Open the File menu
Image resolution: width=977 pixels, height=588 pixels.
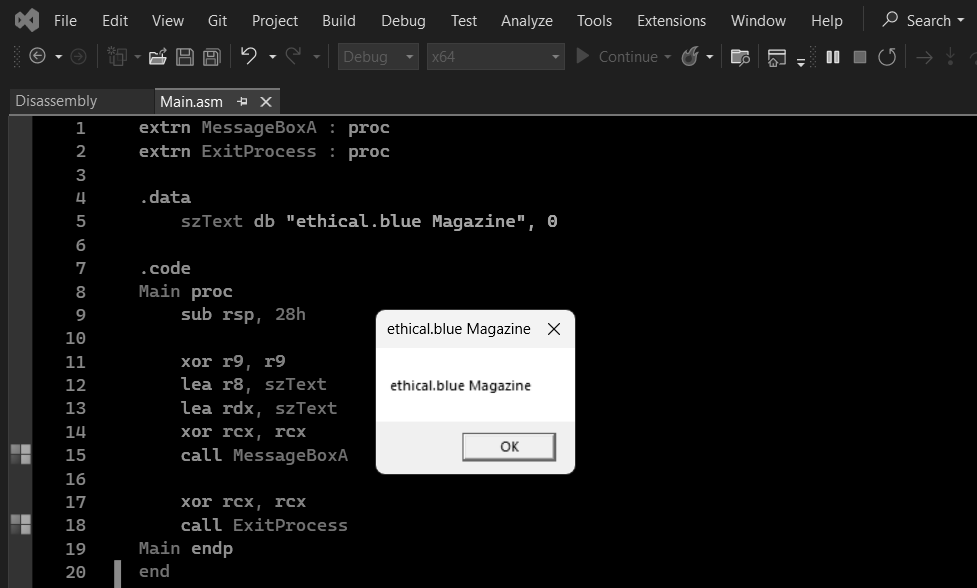65,21
